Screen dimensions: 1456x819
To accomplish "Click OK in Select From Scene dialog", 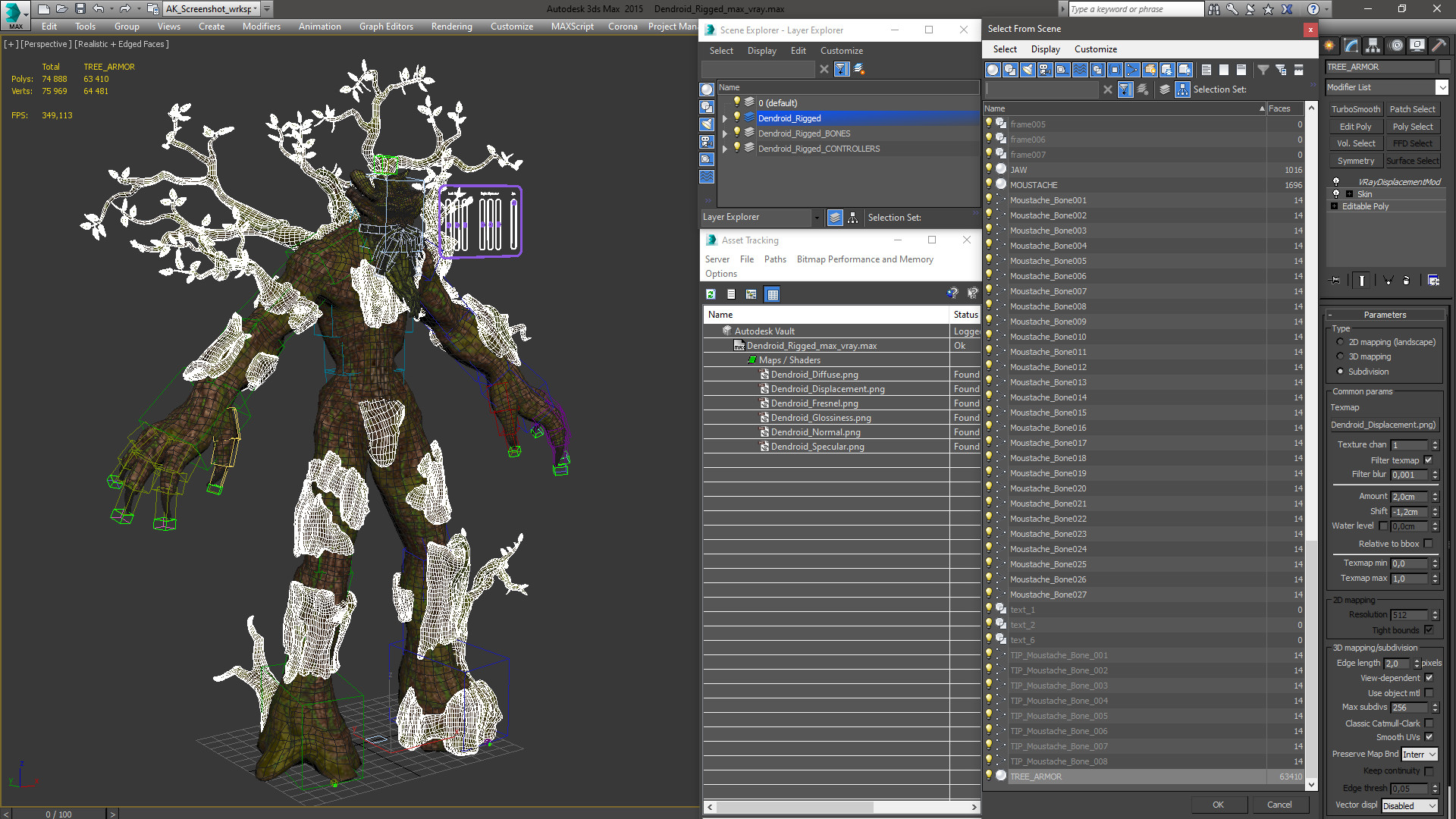I will (1218, 805).
